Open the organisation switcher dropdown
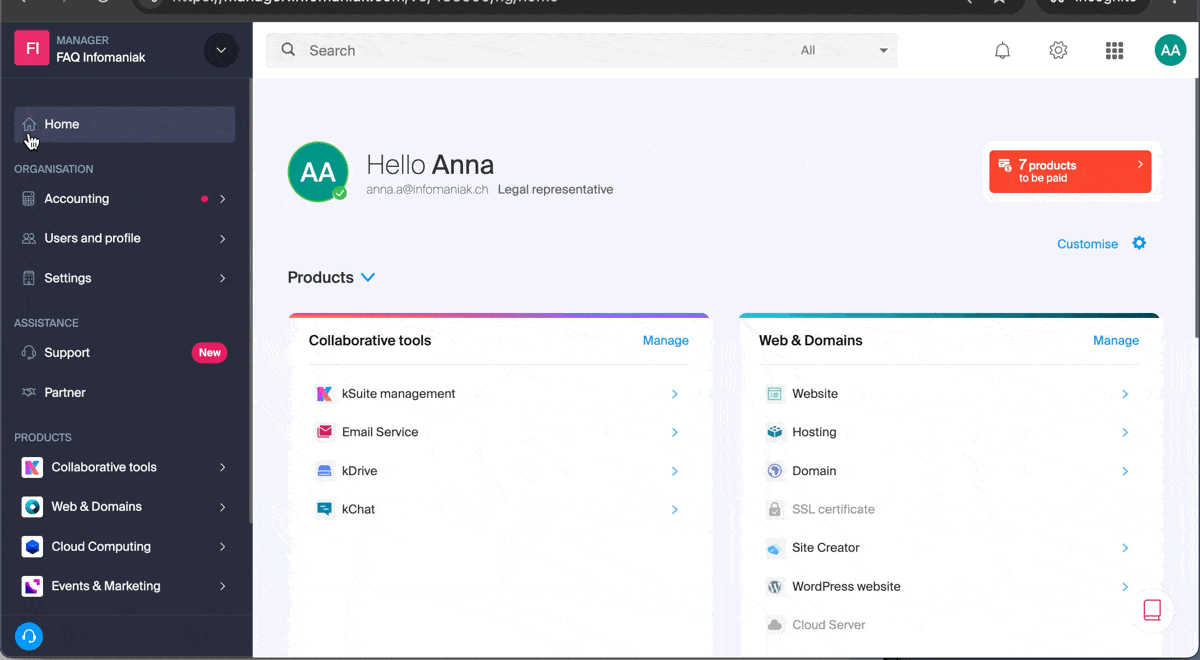Screen dimensions: 1200x660 221,50
